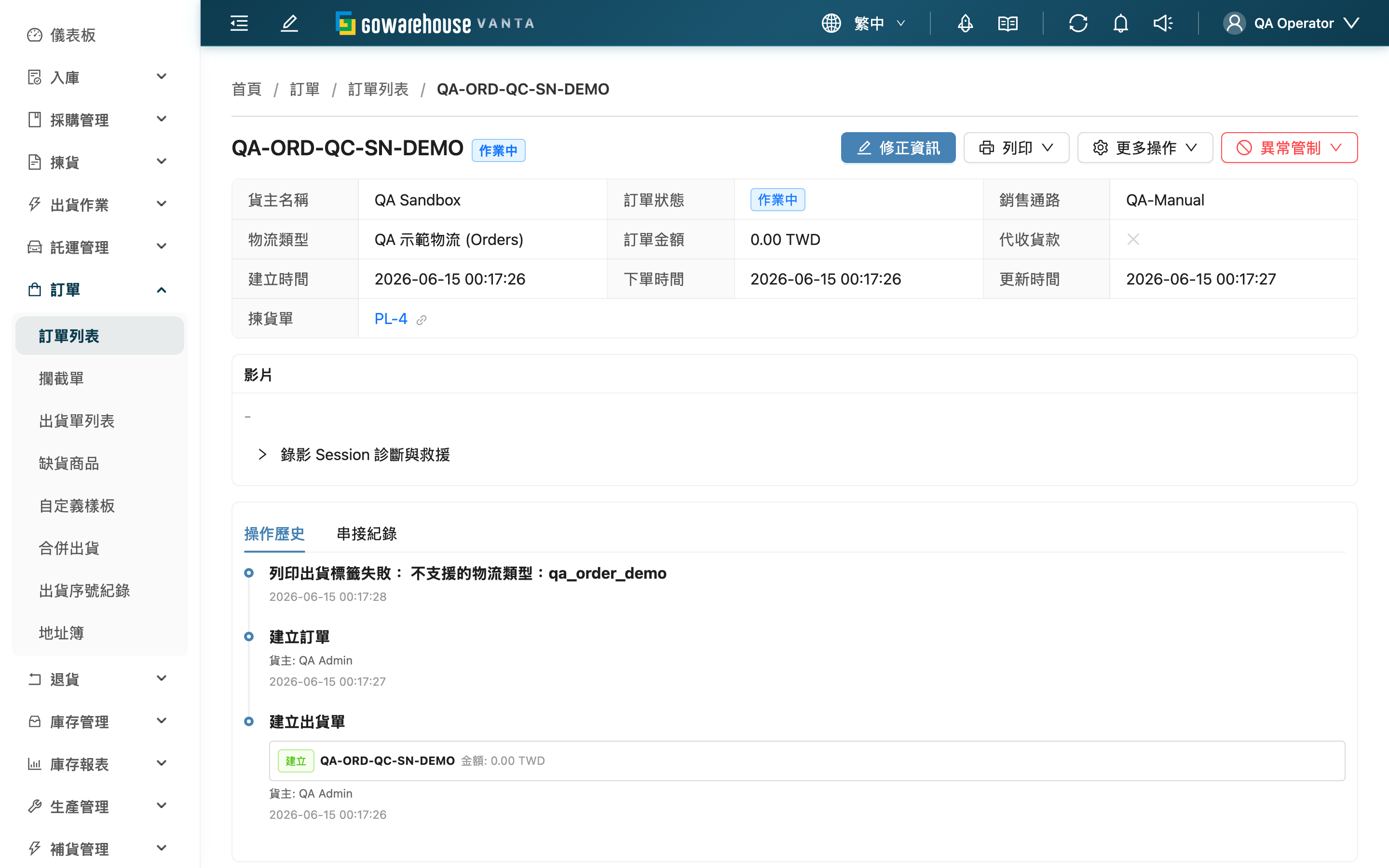Click the QA Operator avatar icon
This screenshot has width=1389, height=868.
(1234, 23)
